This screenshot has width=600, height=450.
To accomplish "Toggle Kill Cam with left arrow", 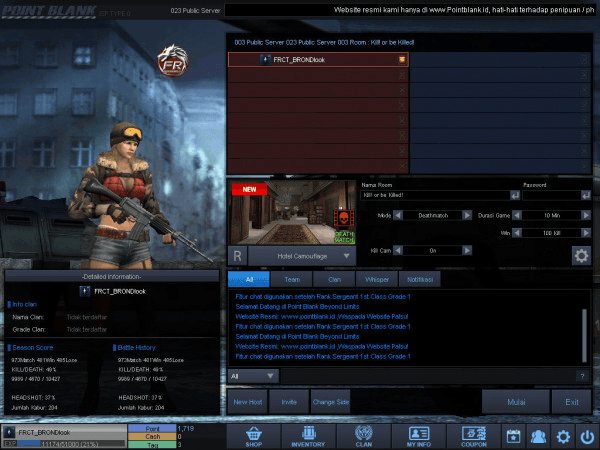I will coord(398,250).
